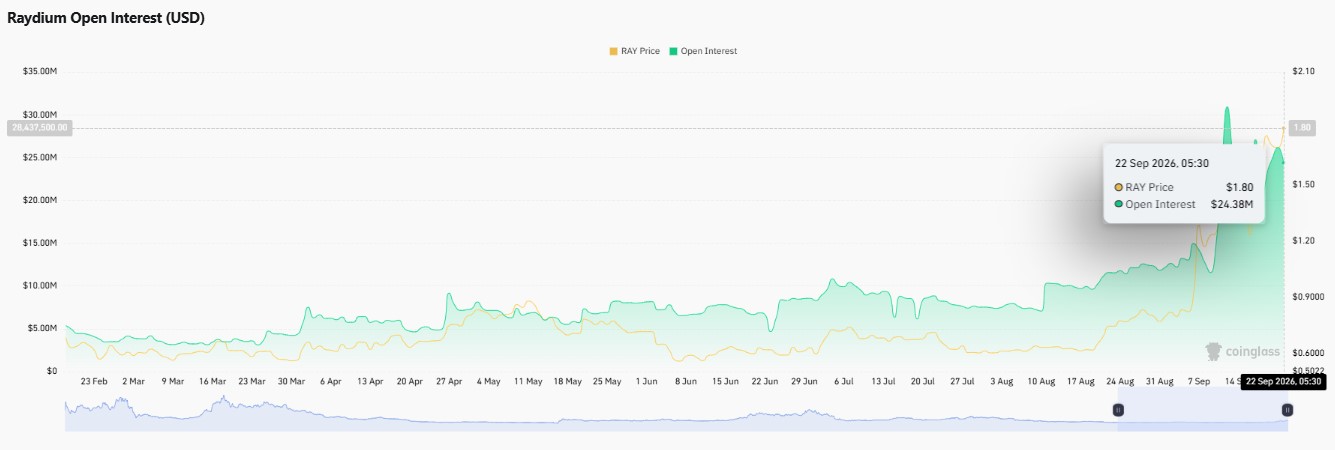Screen dimensions: 1335x450
Task: Click the 6 Apr date label
Action: pos(330,382)
